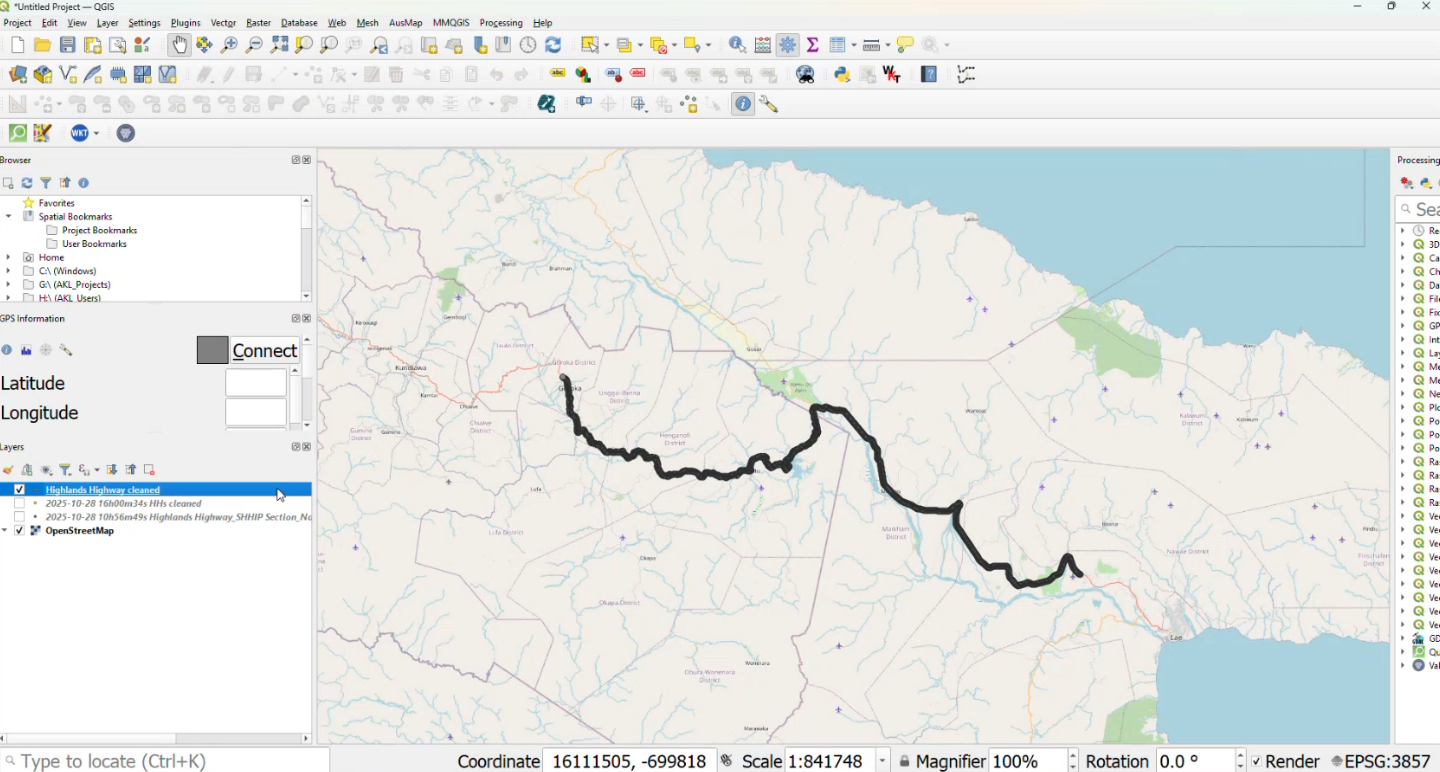Image resolution: width=1440 pixels, height=772 pixels.
Task: Click the Zoom In magnifier tool
Action: tap(229, 45)
